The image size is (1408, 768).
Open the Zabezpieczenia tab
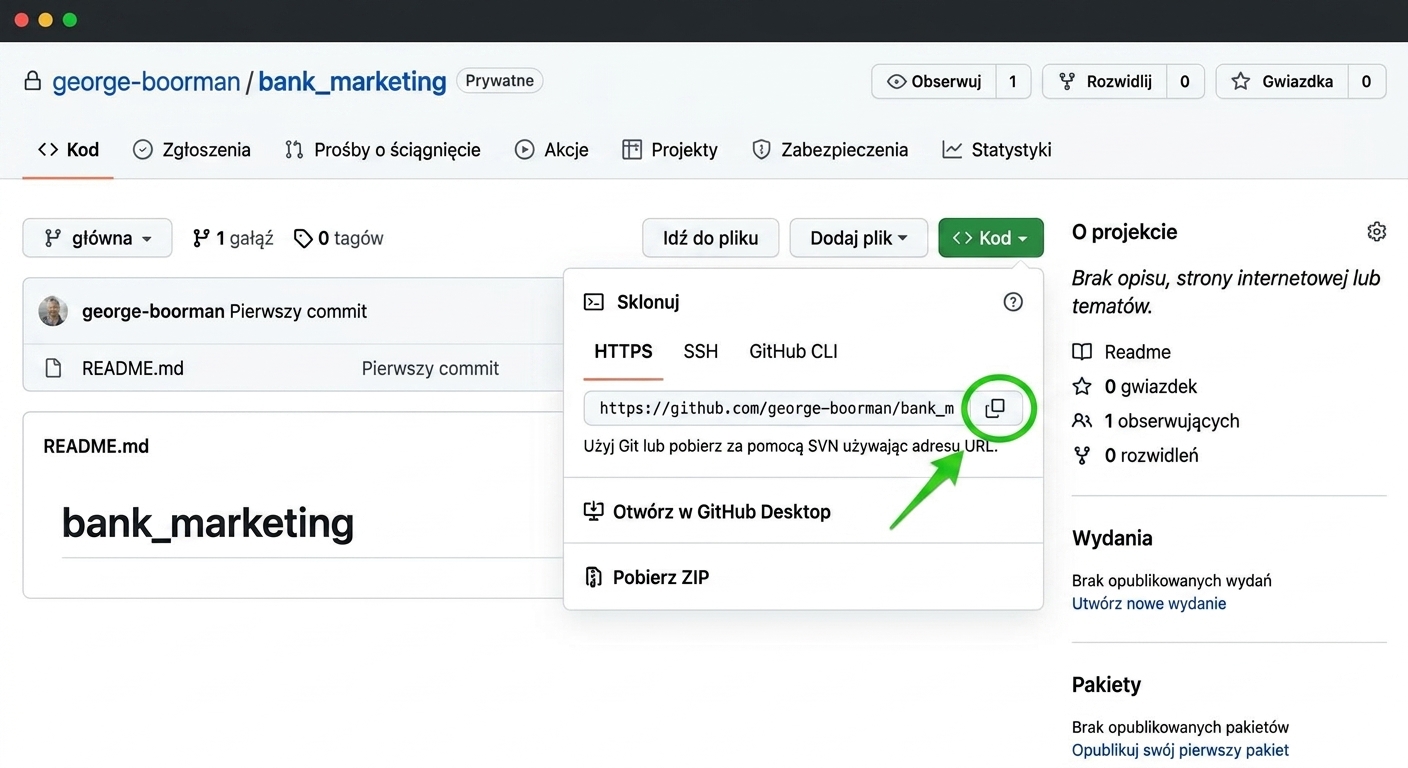point(830,150)
